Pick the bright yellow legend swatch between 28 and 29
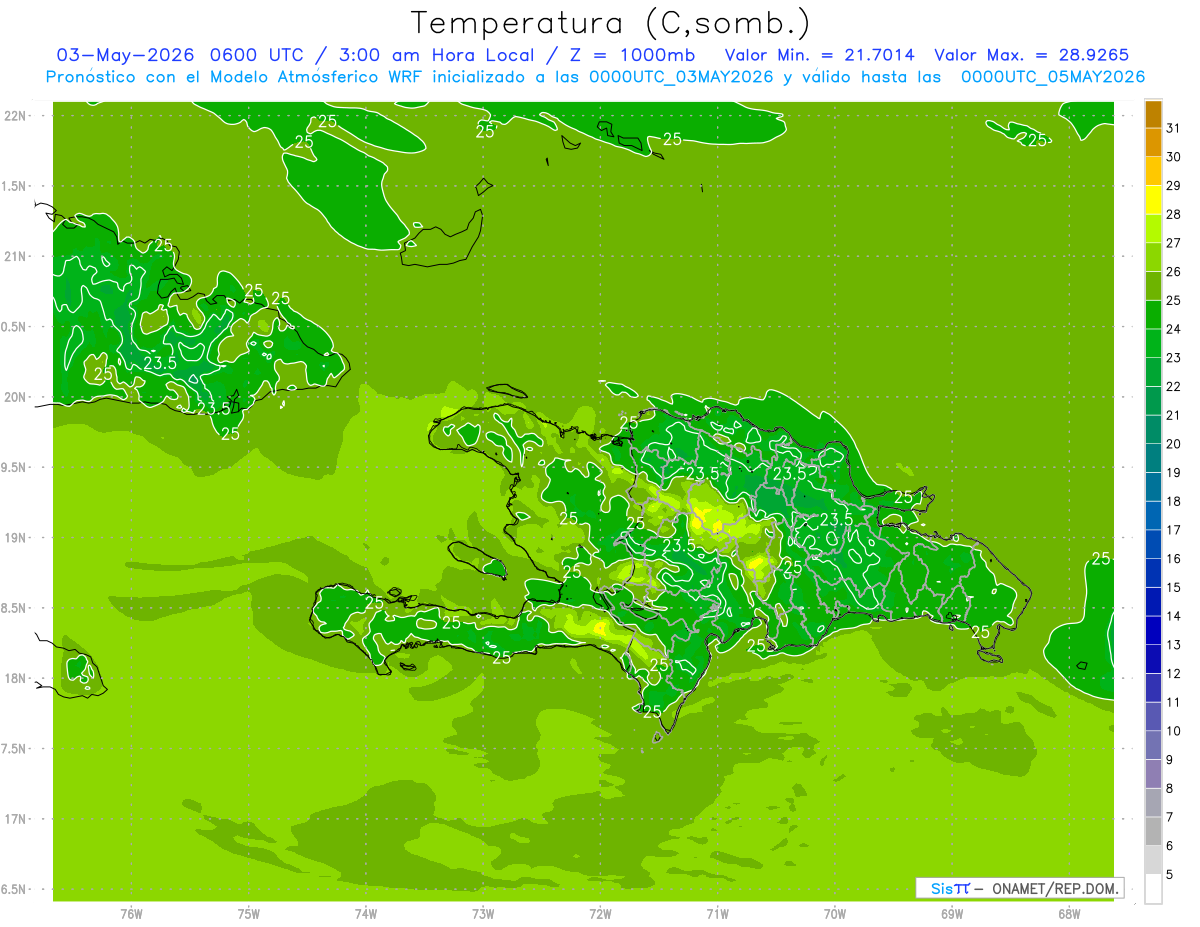This screenshot has height=927, width=1200. pyautogui.click(x=1153, y=200)
